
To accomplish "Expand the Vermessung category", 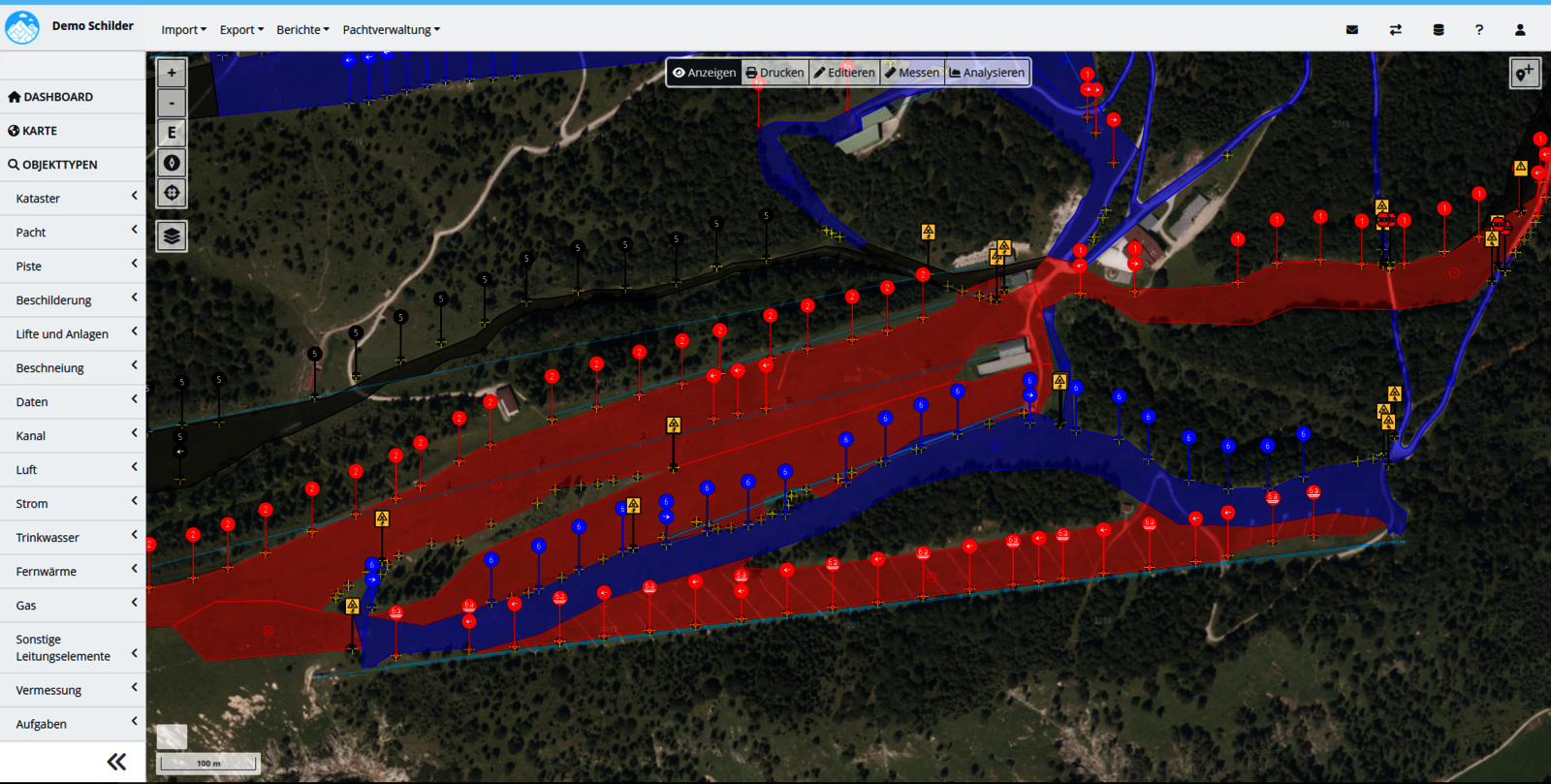I will [x=73, y=690].
